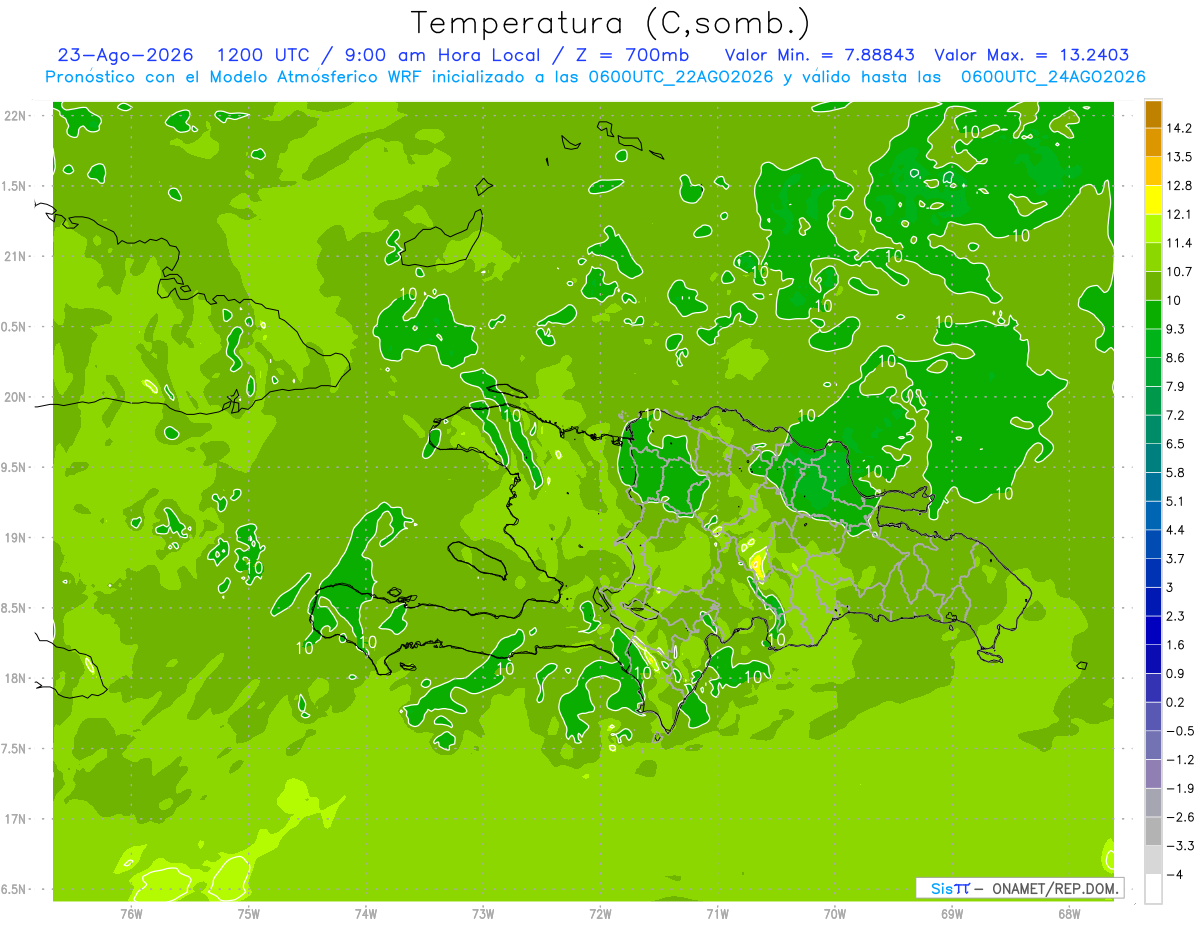Click the colorbar value "10.7"

click(1180, 272)
